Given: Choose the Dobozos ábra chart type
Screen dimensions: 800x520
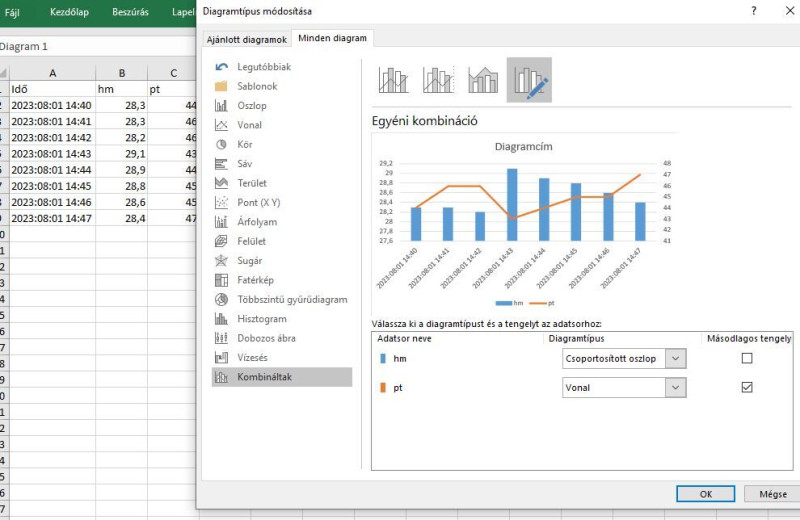Looking at the screenshot, I should click(x=282, y=338).
